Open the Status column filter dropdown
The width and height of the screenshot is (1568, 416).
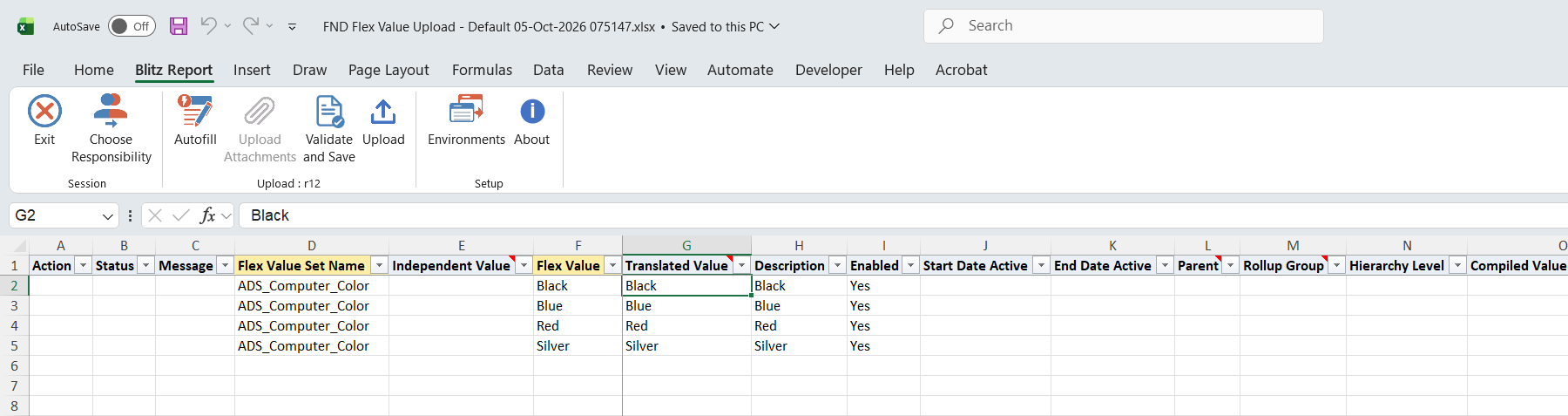145,265
